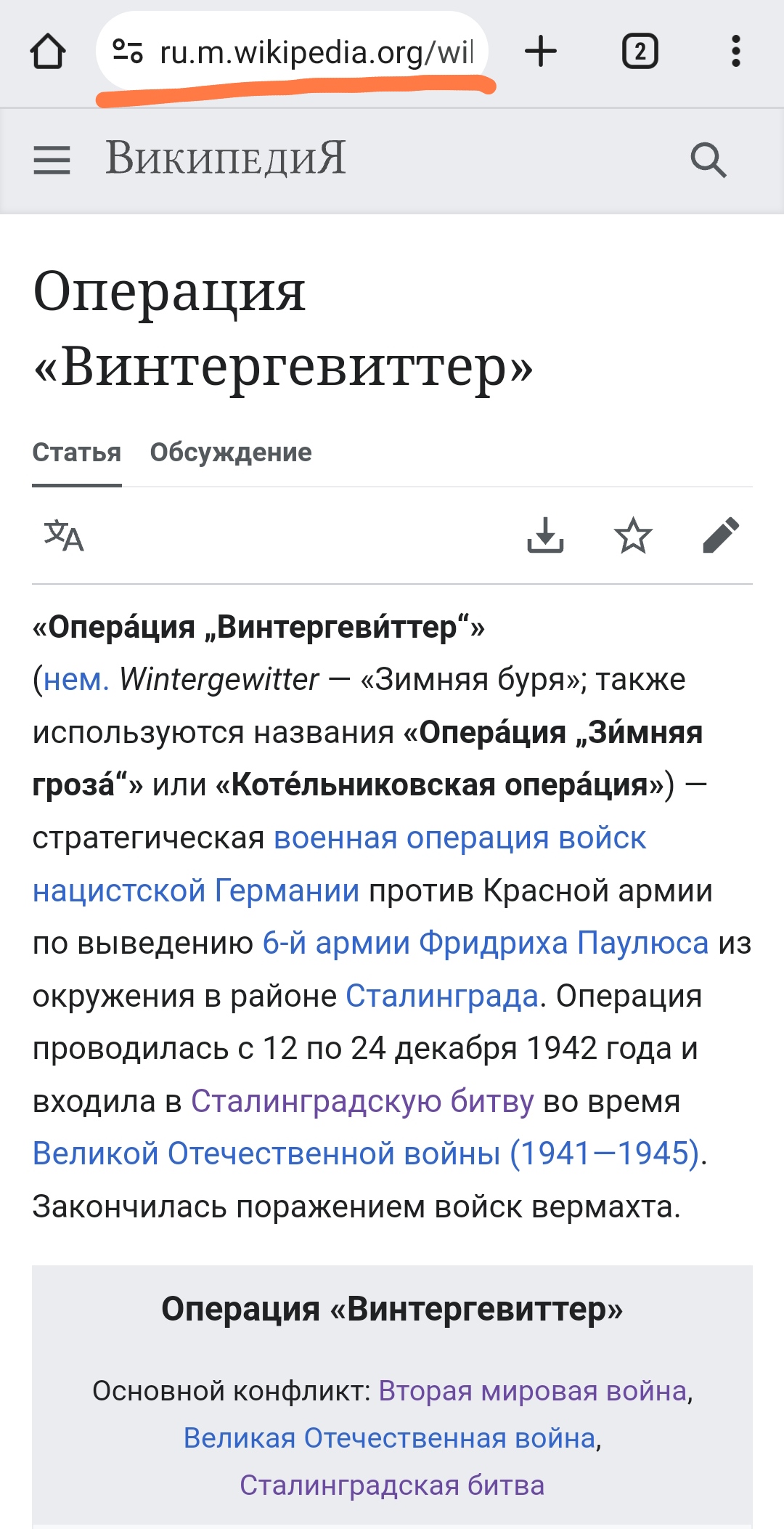Image resolution: width=784 pixels, height=1529 pixels.
Task: Download the article with download icon
Action: (x=545, y=536)
